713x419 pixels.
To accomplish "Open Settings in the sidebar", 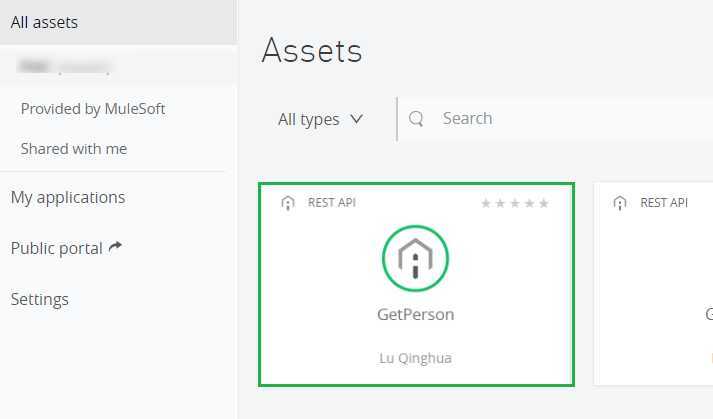I will tap(40, 299).
